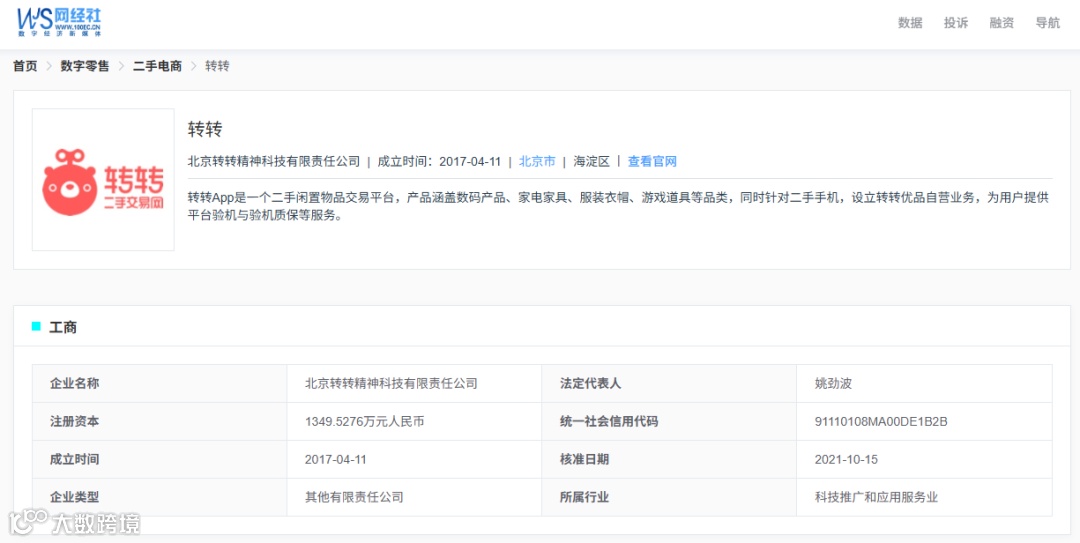Open the 数据 nav menu
The image size is (1080, 543).
click(910, 23)
